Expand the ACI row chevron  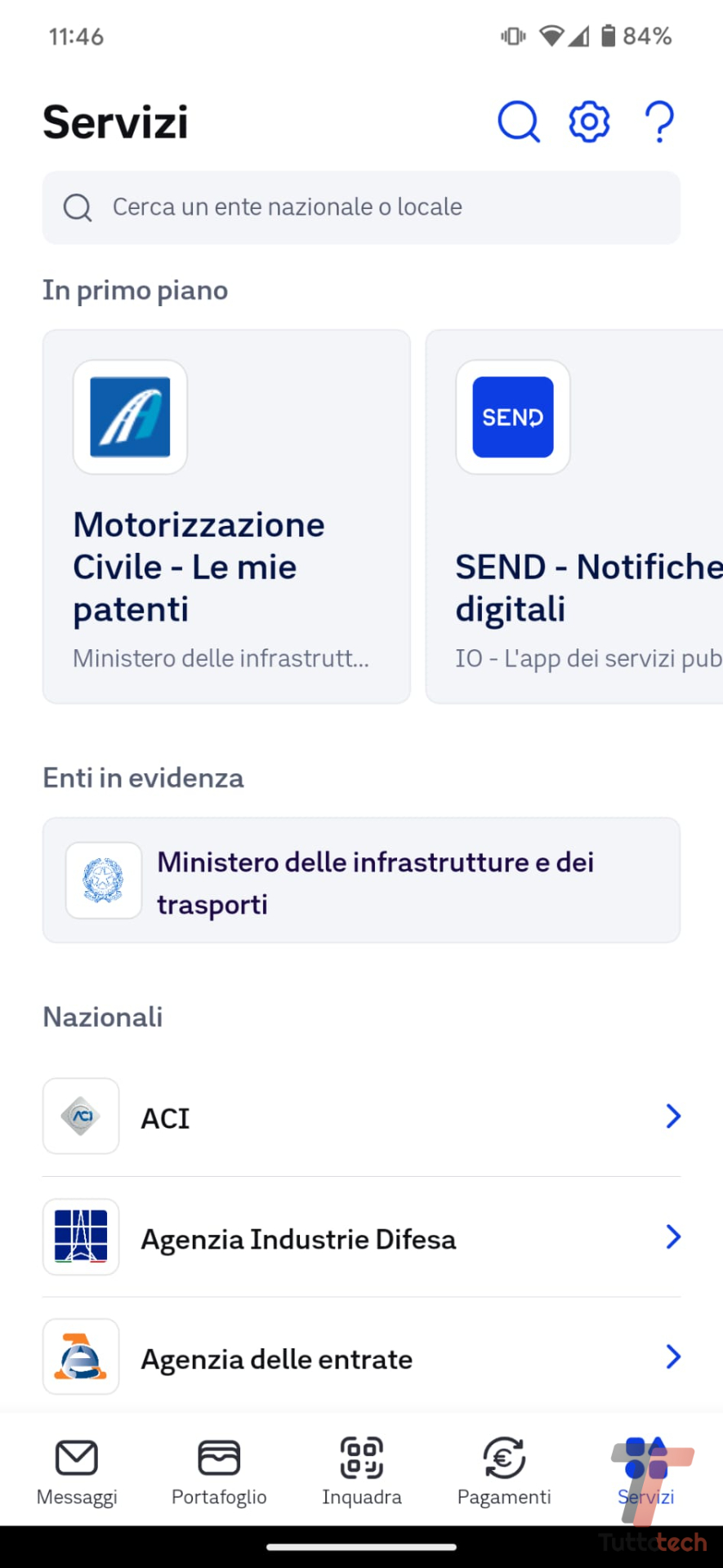[672, 1116]
